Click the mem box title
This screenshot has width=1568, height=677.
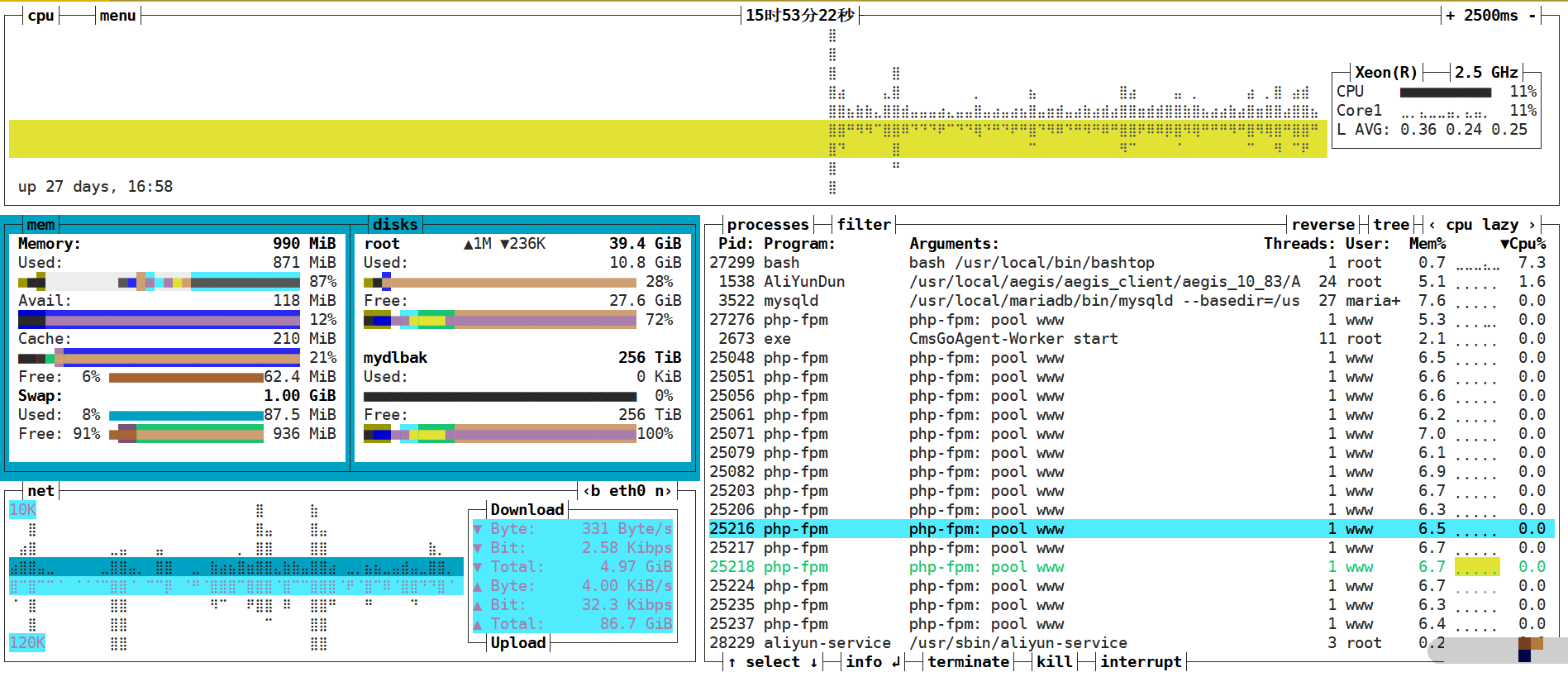(x=41, y=225)
